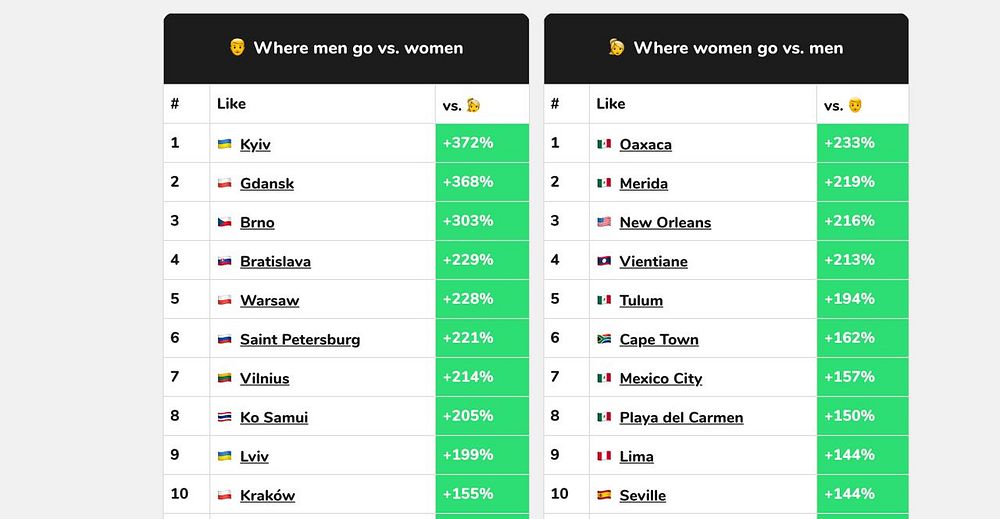The height and width of the screenshot is (519, 1000).
Task: Click the Ukraine flag beside Kyiv
Action: pos(225,144)
